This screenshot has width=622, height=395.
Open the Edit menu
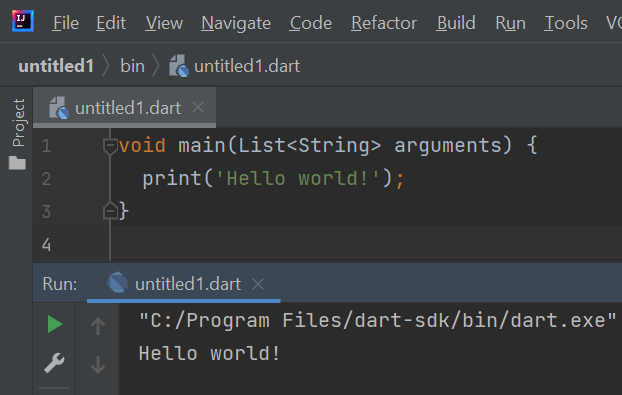(x=111, y=23)
